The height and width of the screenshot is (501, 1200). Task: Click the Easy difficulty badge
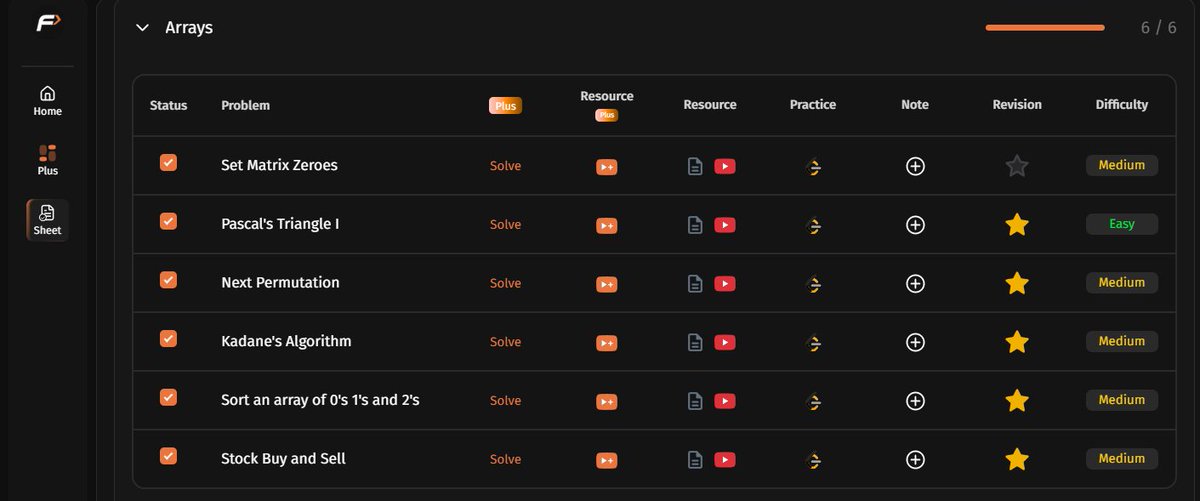tap(1122, 224)
